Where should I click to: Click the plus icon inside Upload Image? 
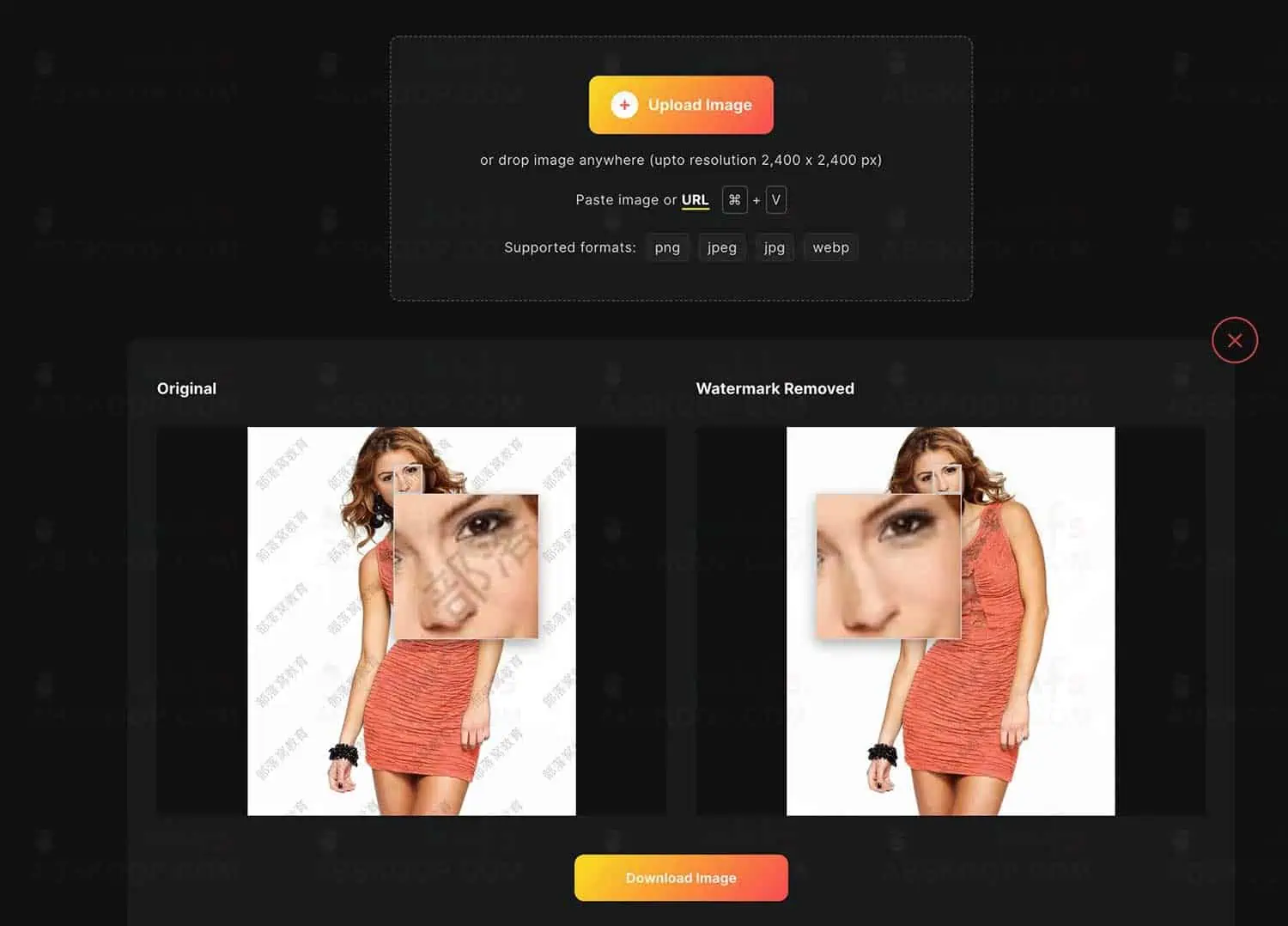click(624, 105)
